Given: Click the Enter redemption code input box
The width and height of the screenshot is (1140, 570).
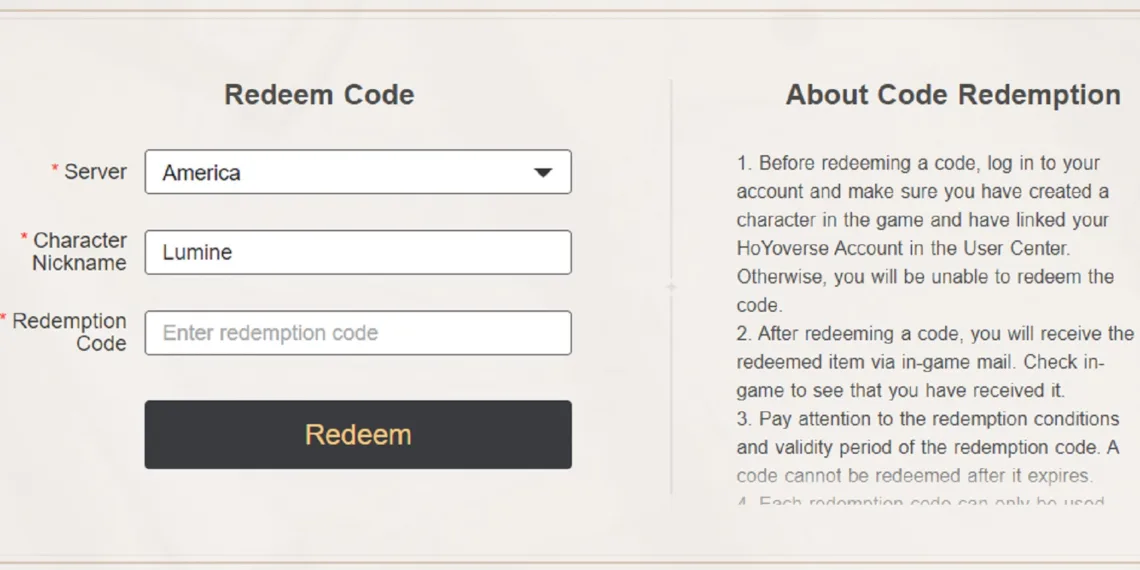Looking at the screenshot, I should 358,333.
